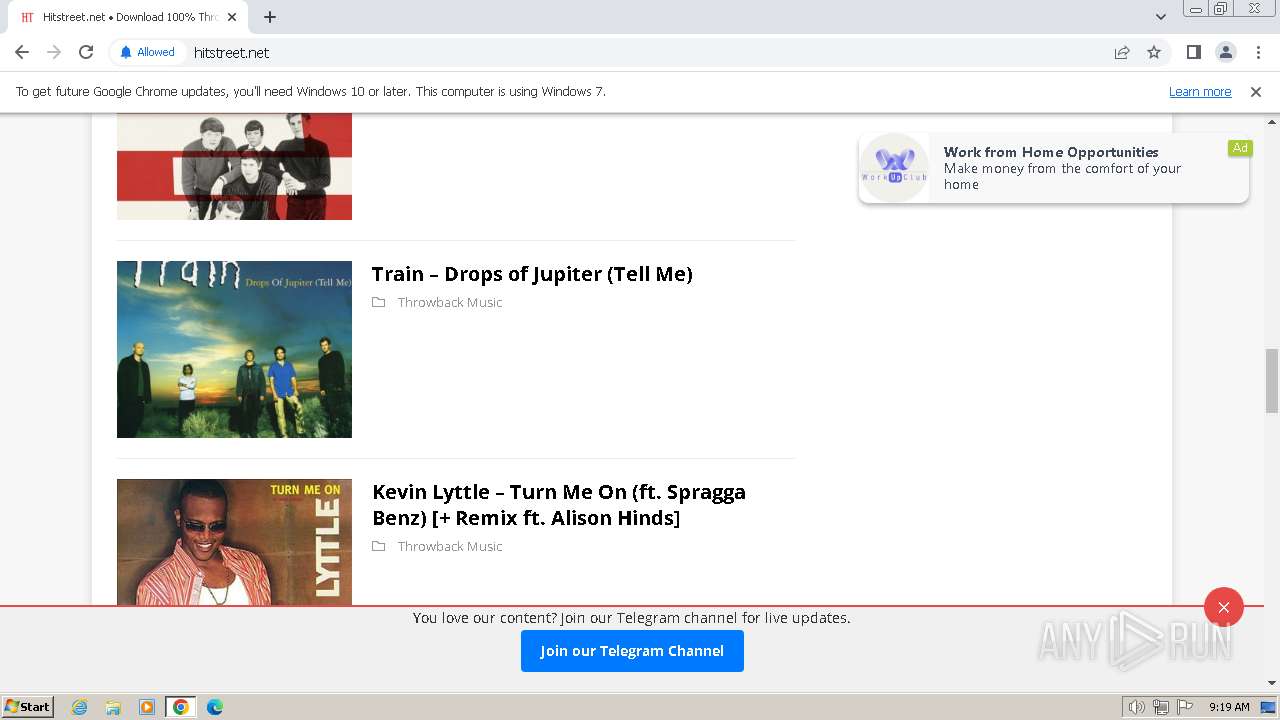
Task: Click the WorkUpClub ad logo
Action: (x=895, y=168)
